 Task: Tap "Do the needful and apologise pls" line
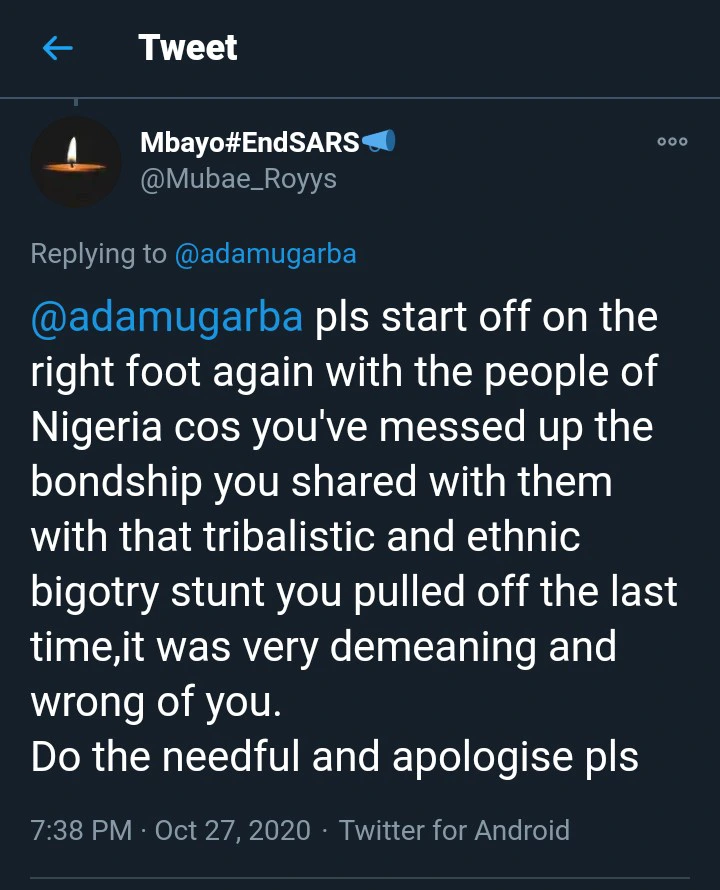334,757
